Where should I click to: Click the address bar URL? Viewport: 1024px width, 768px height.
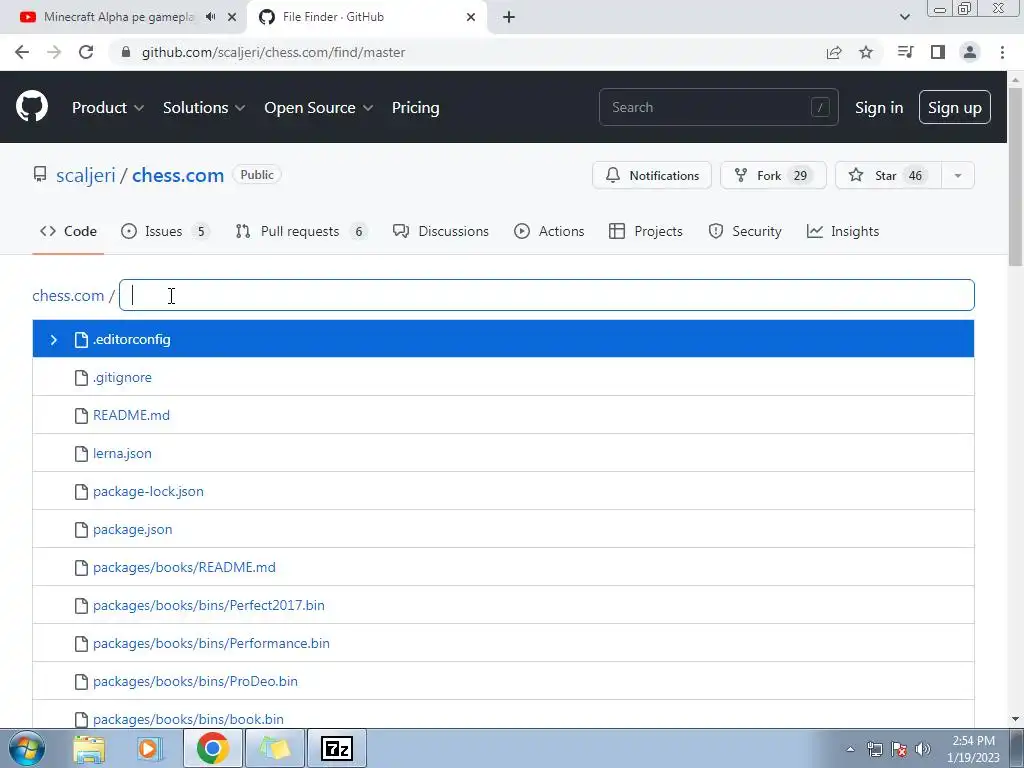tap(273, 52)
